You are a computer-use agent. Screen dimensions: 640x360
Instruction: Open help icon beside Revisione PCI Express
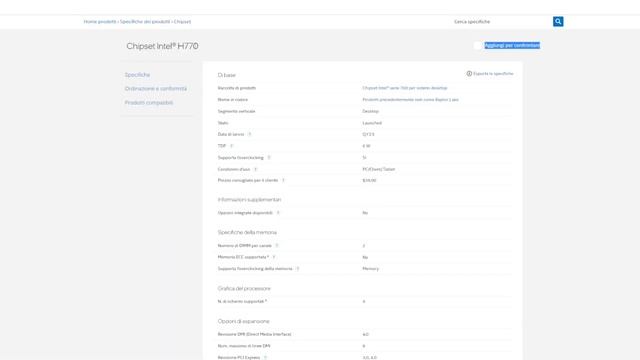click(x=265, y=358)
